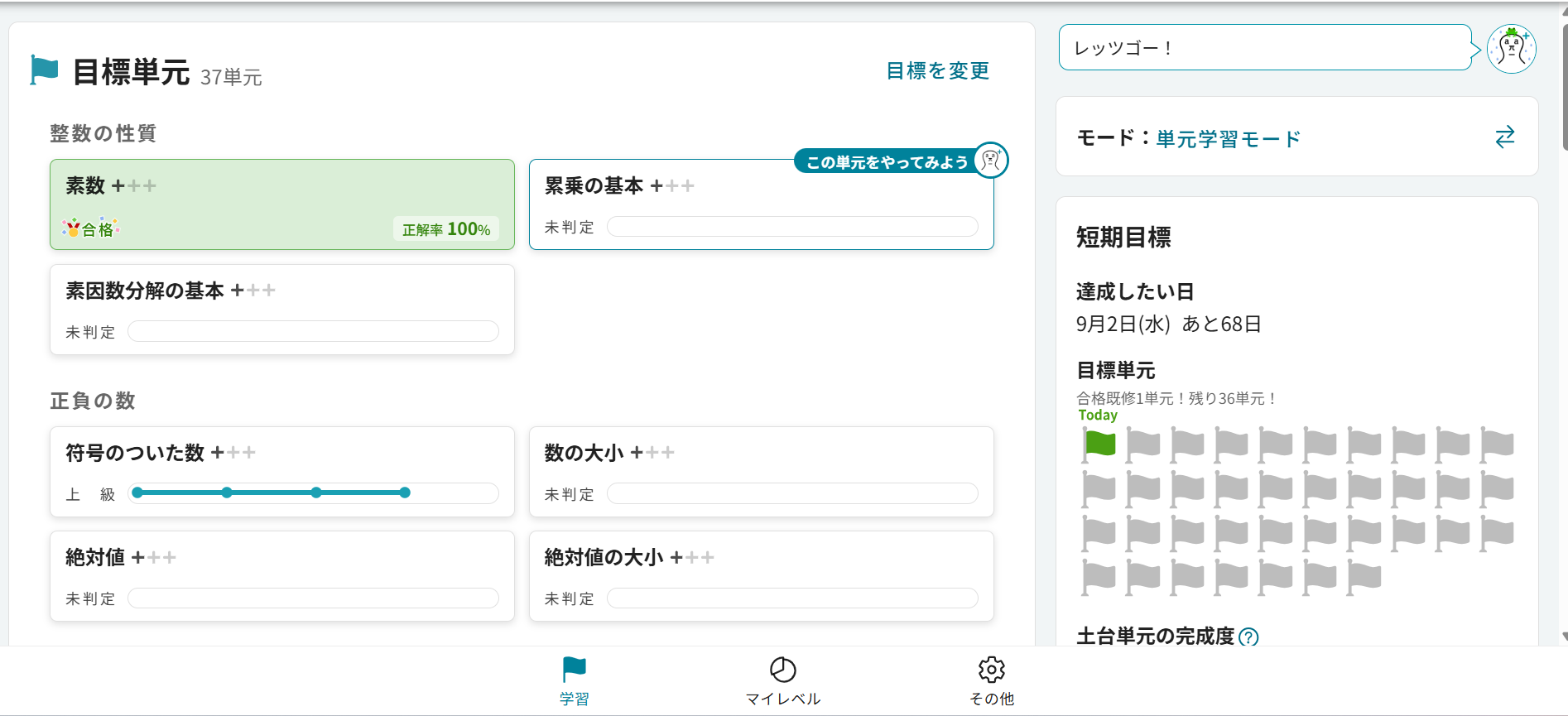Click the 符号のついた数 level progress bar
This screenshot has width=1568, height=716.
[x=314, y=493]
